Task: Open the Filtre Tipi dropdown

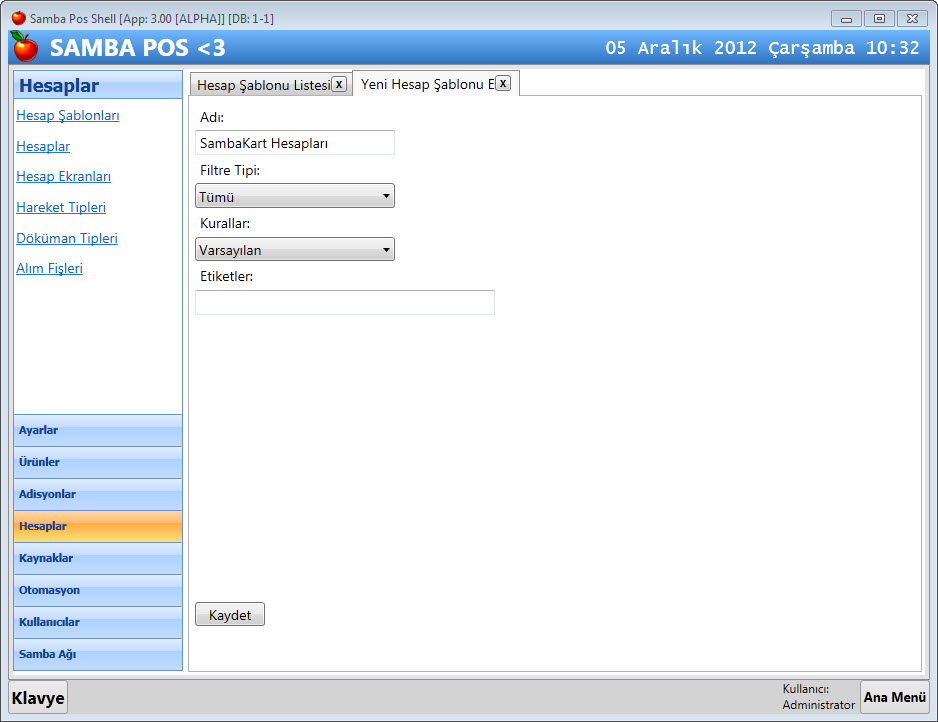Action: 295,196
